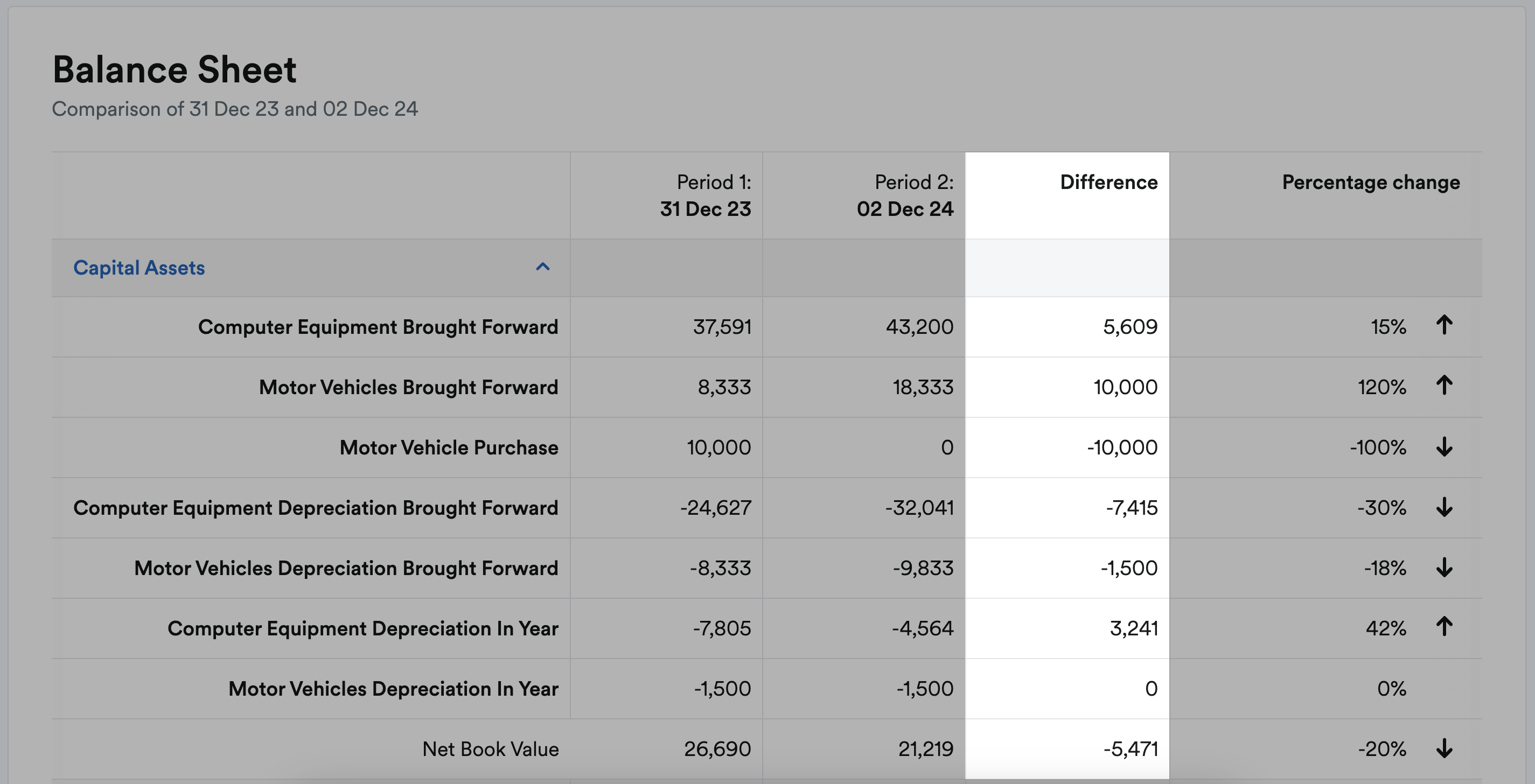
Task: Click the 5,609 difference value
Action: [x=1131, y=327]
